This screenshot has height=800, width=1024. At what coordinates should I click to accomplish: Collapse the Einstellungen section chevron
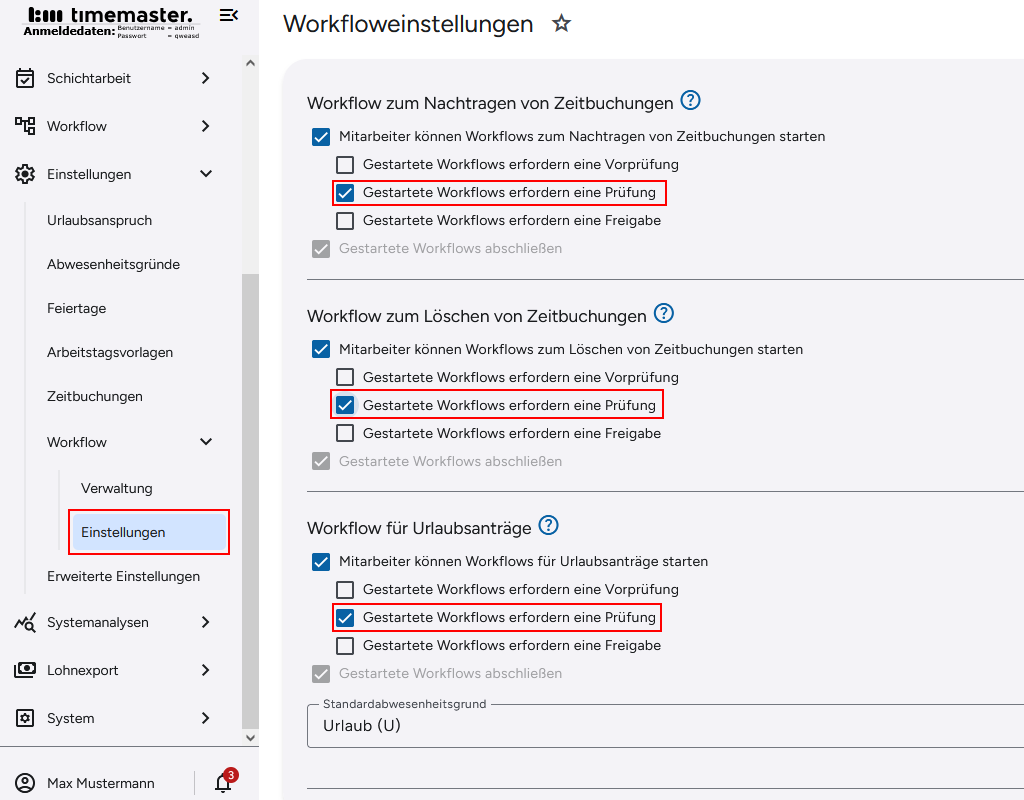[x=206, y=173]
